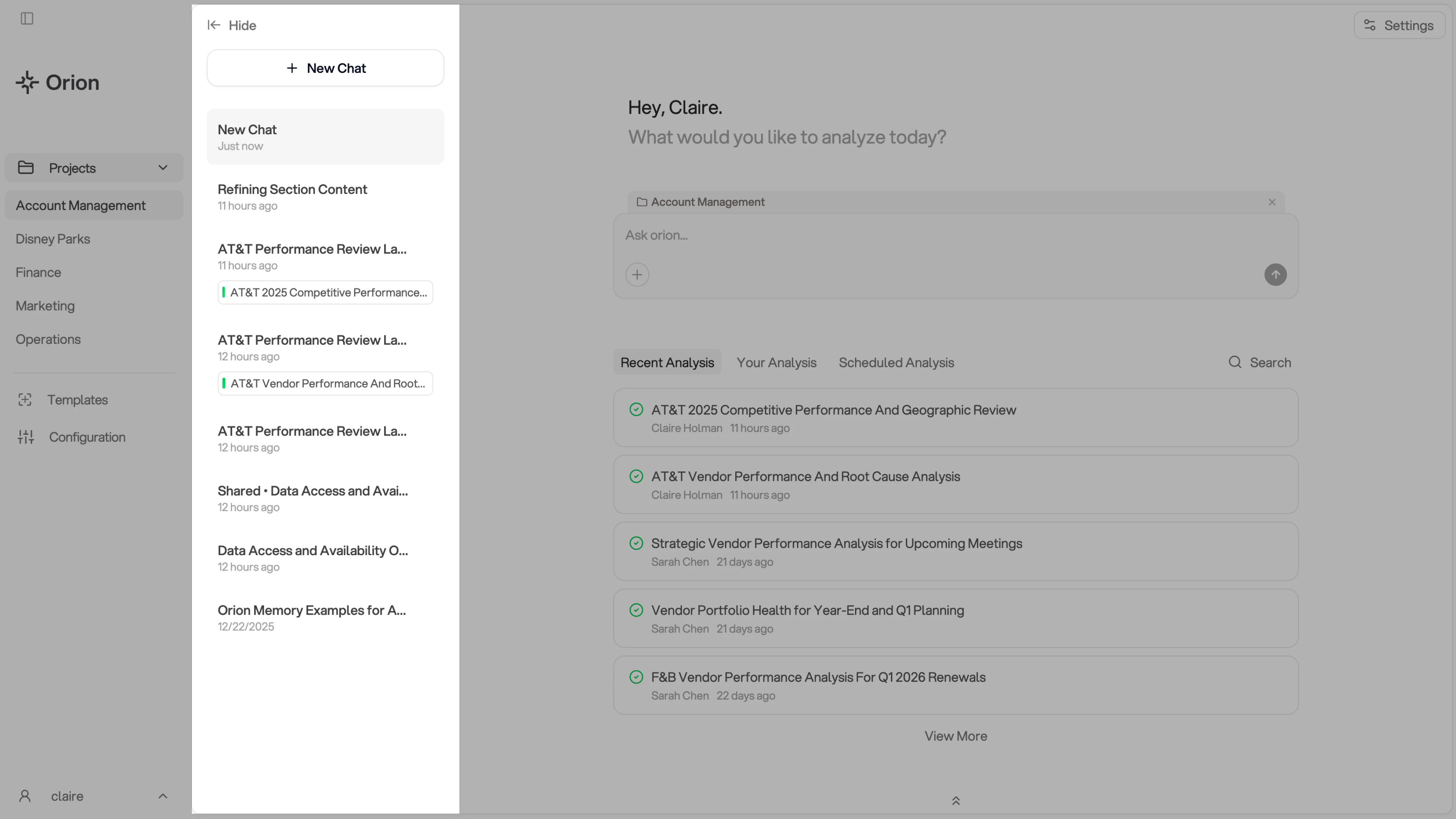Select the Disney Parks project
Screen dimensions: 1456x819
[53, 238]
